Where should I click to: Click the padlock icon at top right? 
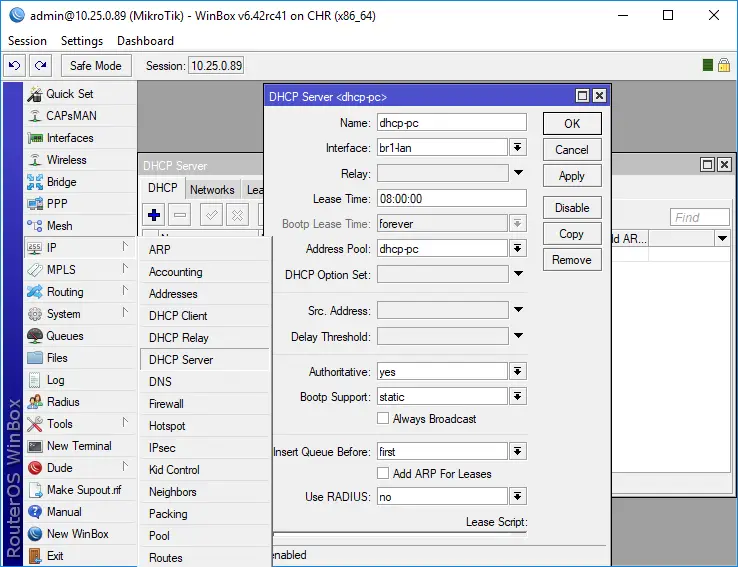click(724, 65)
